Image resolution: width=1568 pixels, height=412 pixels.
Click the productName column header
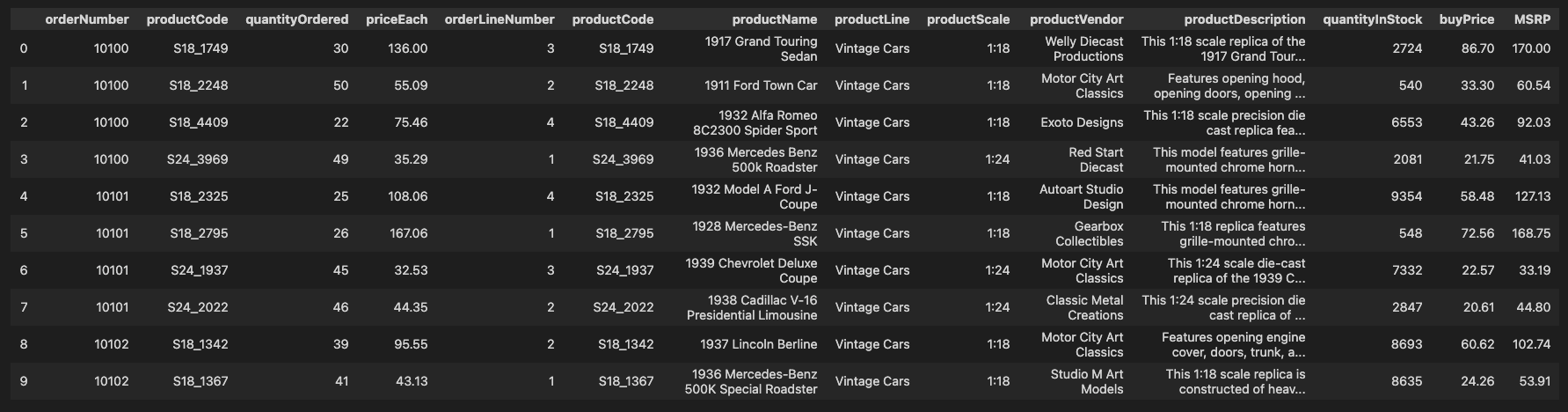pos(775,19)
